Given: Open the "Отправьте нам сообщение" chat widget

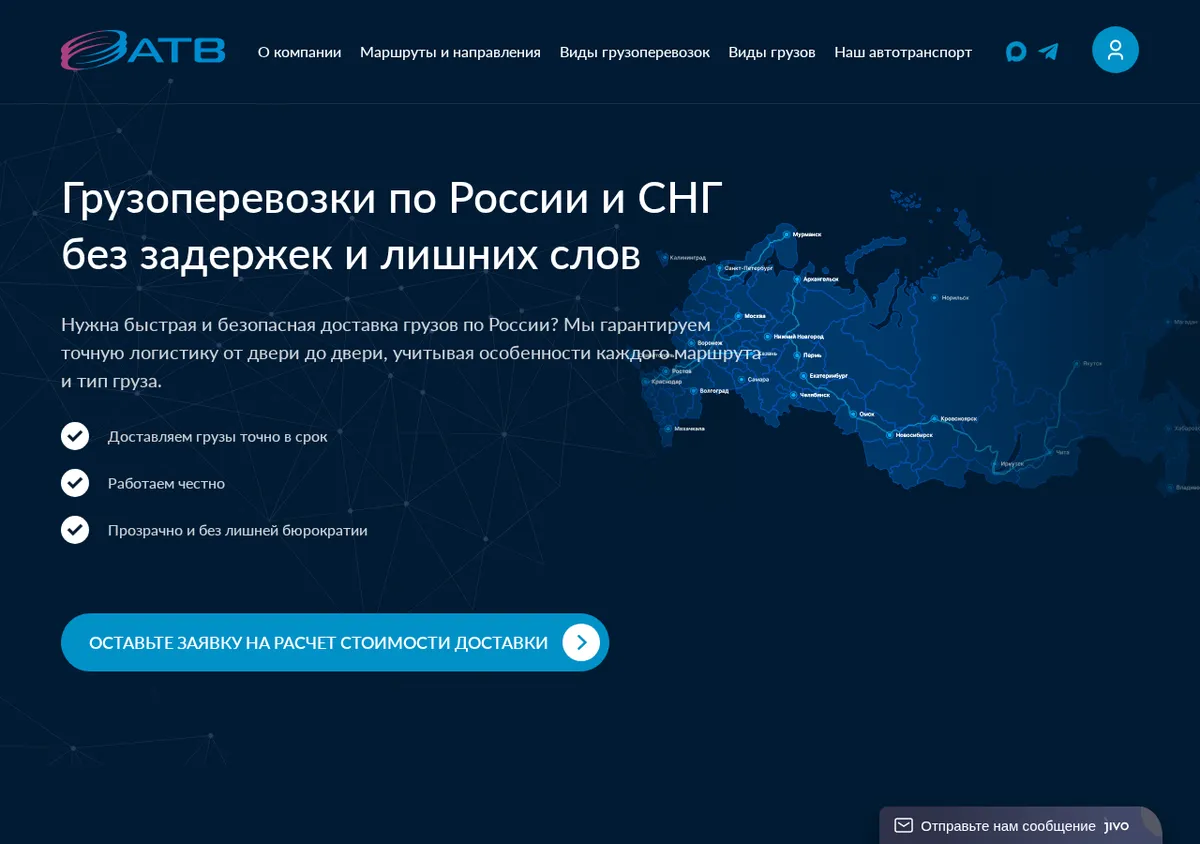Looking at the screenshot, I should [1020, 826].
